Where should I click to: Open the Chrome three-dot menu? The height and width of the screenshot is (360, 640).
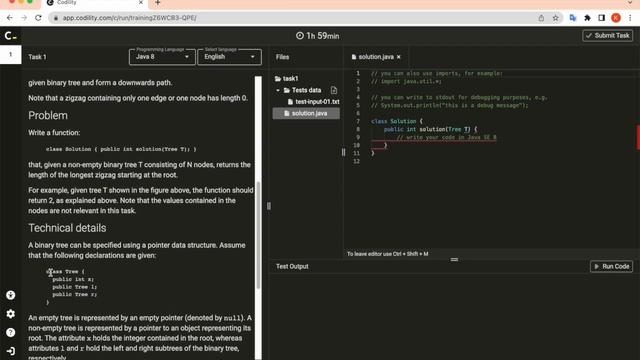[630, 18]
